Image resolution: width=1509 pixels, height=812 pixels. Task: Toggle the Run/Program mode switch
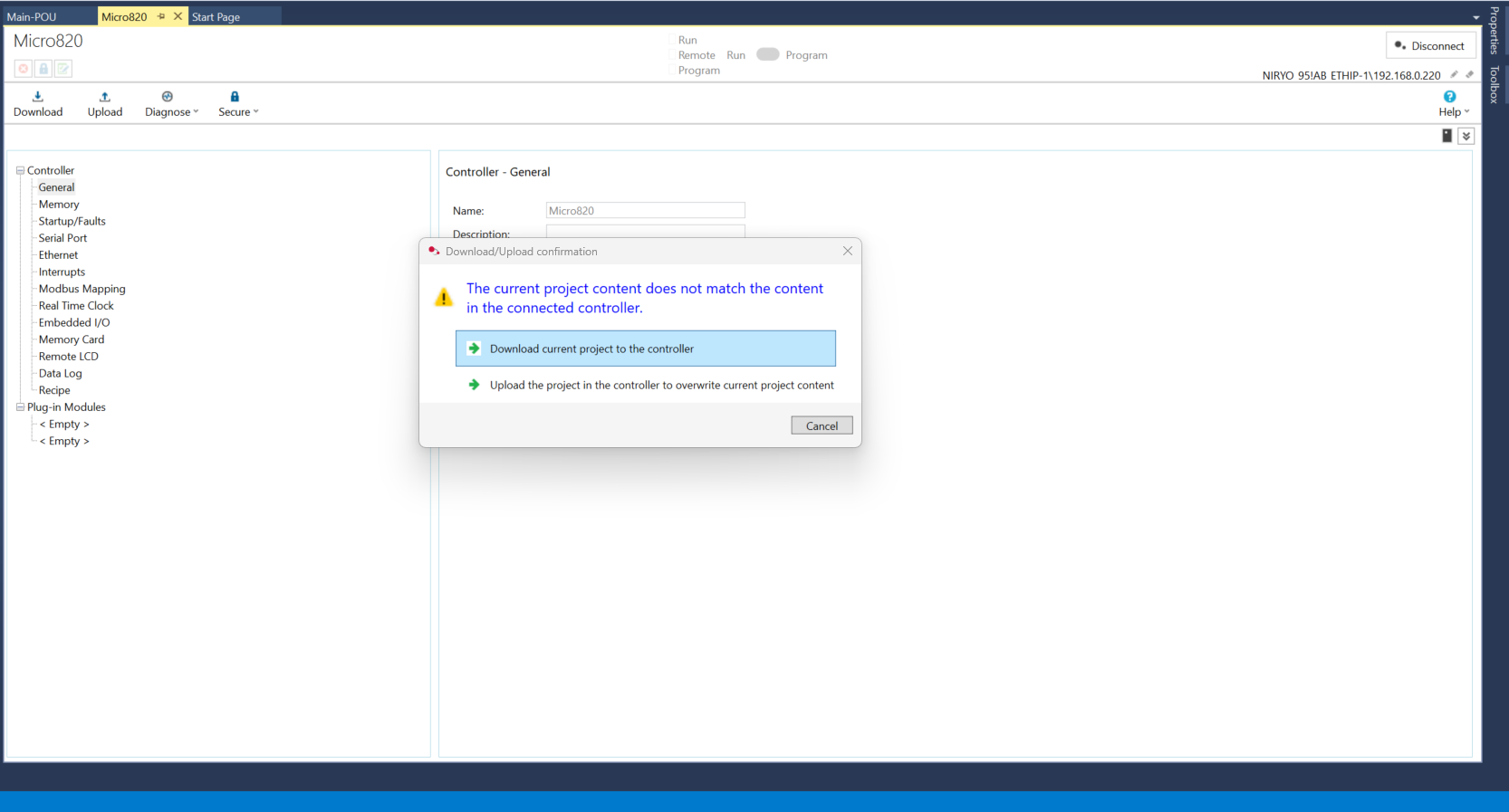(767, 54)
